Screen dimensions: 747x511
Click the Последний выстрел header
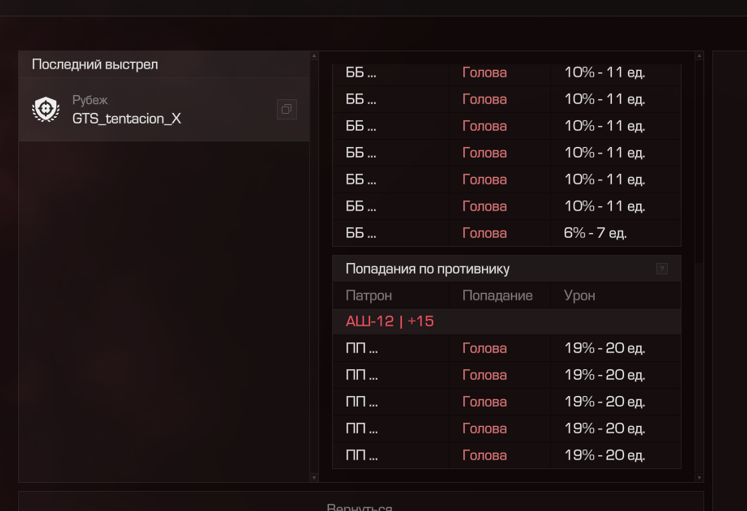(x=95, y=64)
